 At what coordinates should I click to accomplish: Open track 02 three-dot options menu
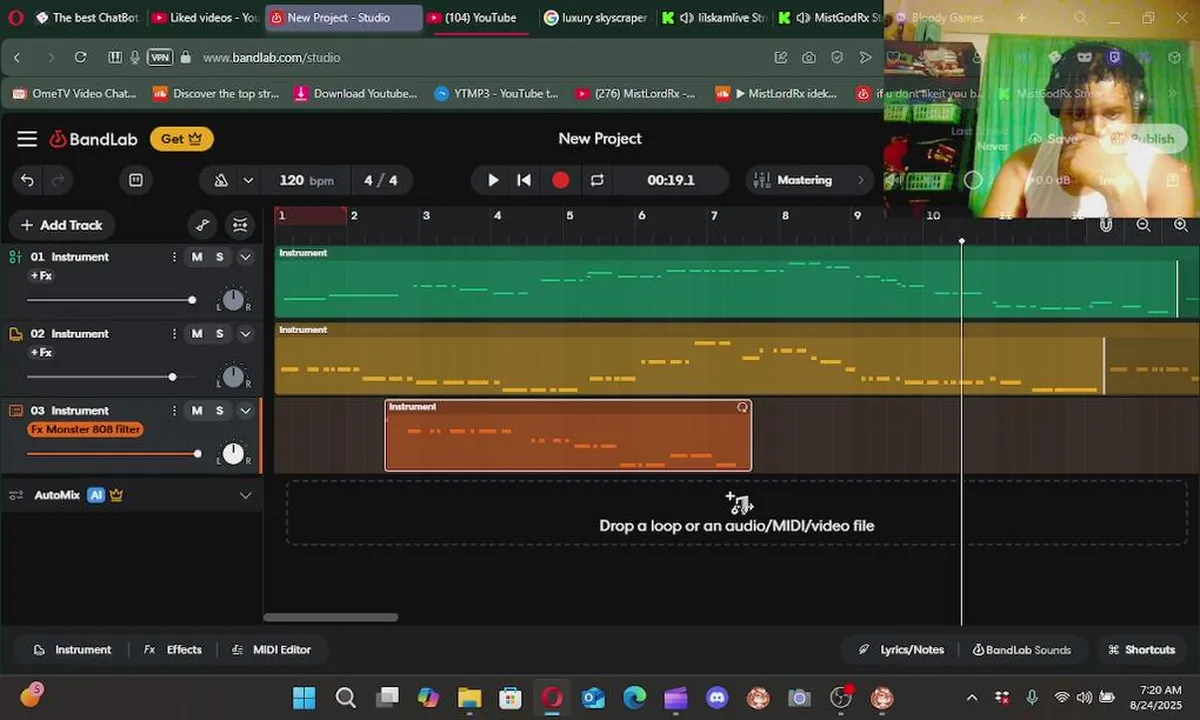(175, 334)
